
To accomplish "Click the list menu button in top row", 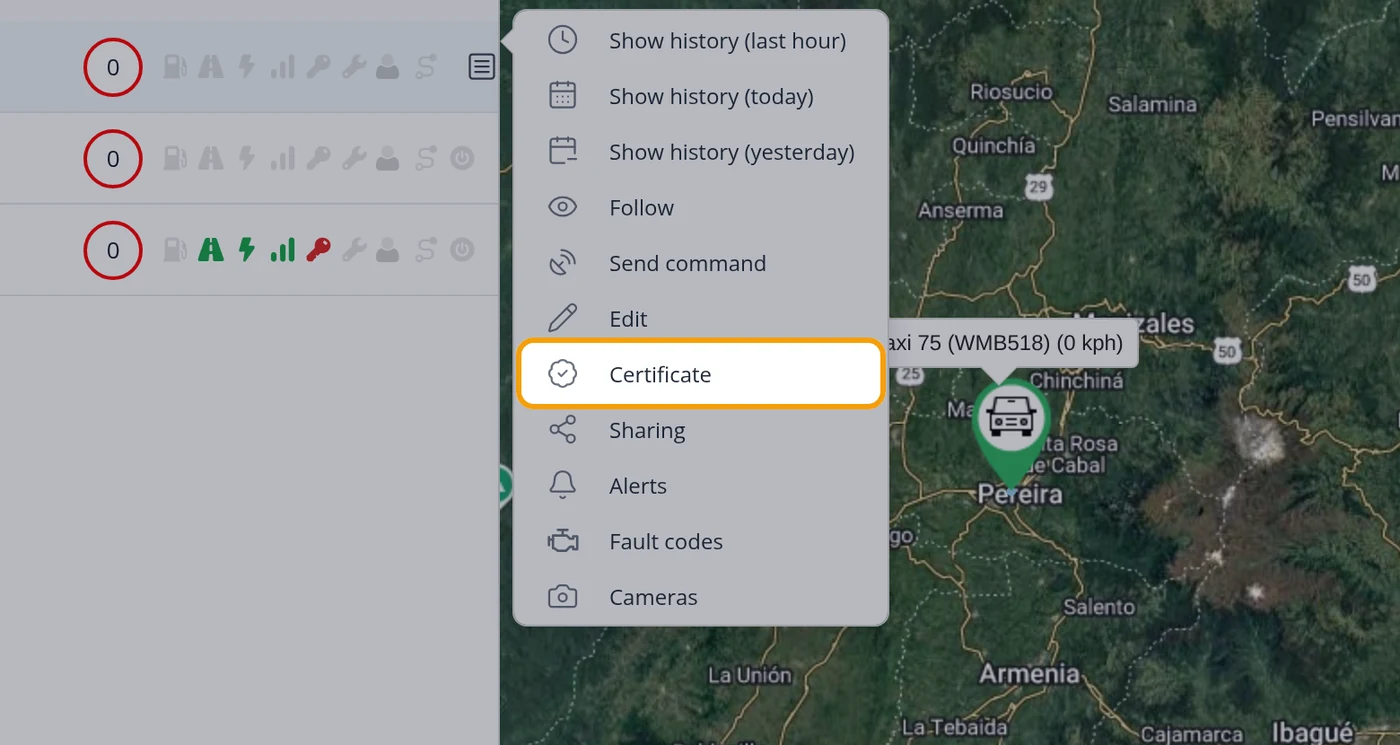I will (482, 67).
